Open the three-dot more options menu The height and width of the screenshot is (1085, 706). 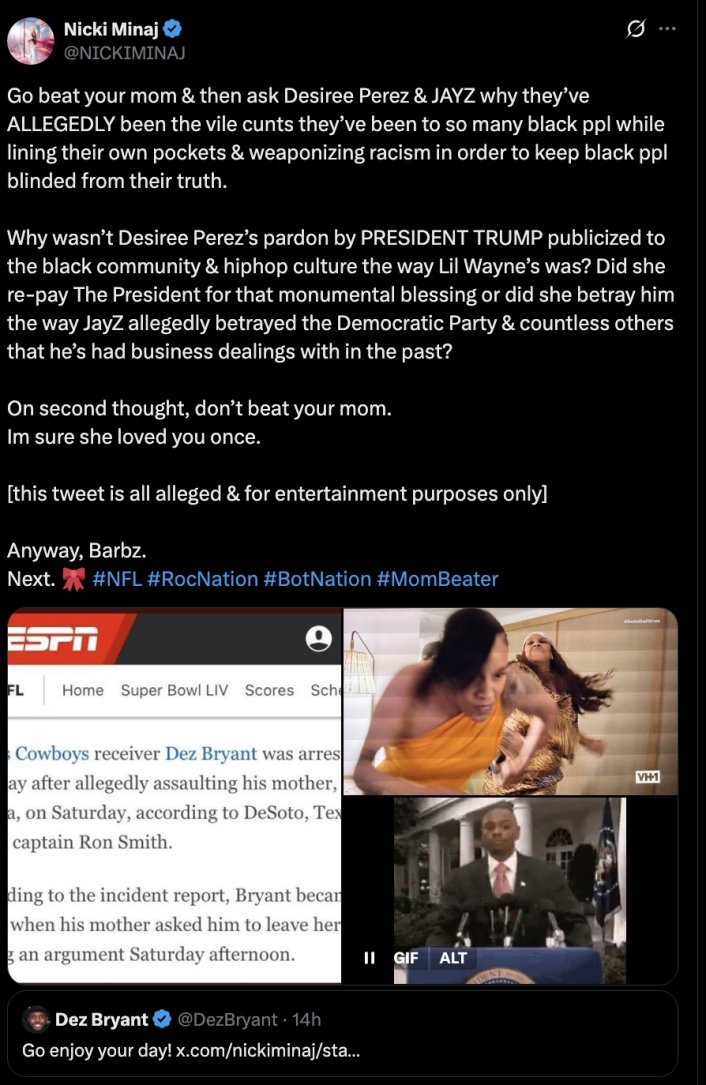(667, 29)
